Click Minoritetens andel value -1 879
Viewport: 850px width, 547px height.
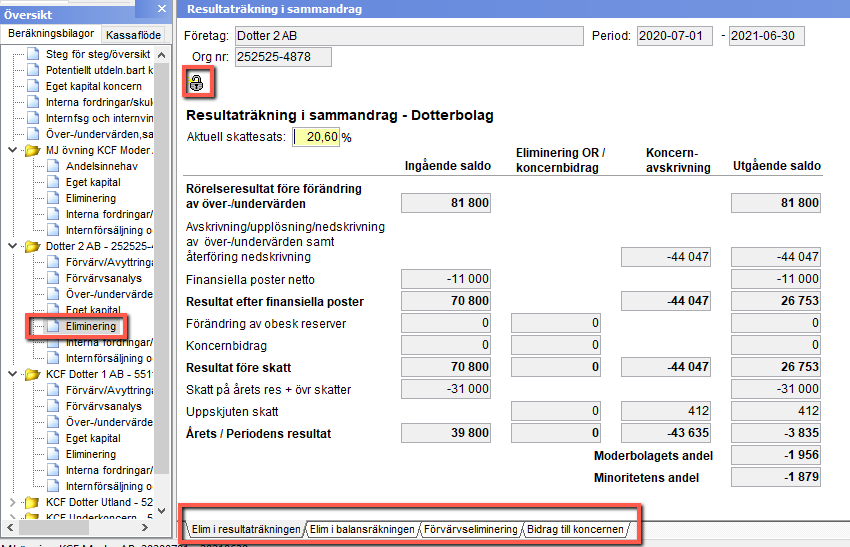[776, 477]
